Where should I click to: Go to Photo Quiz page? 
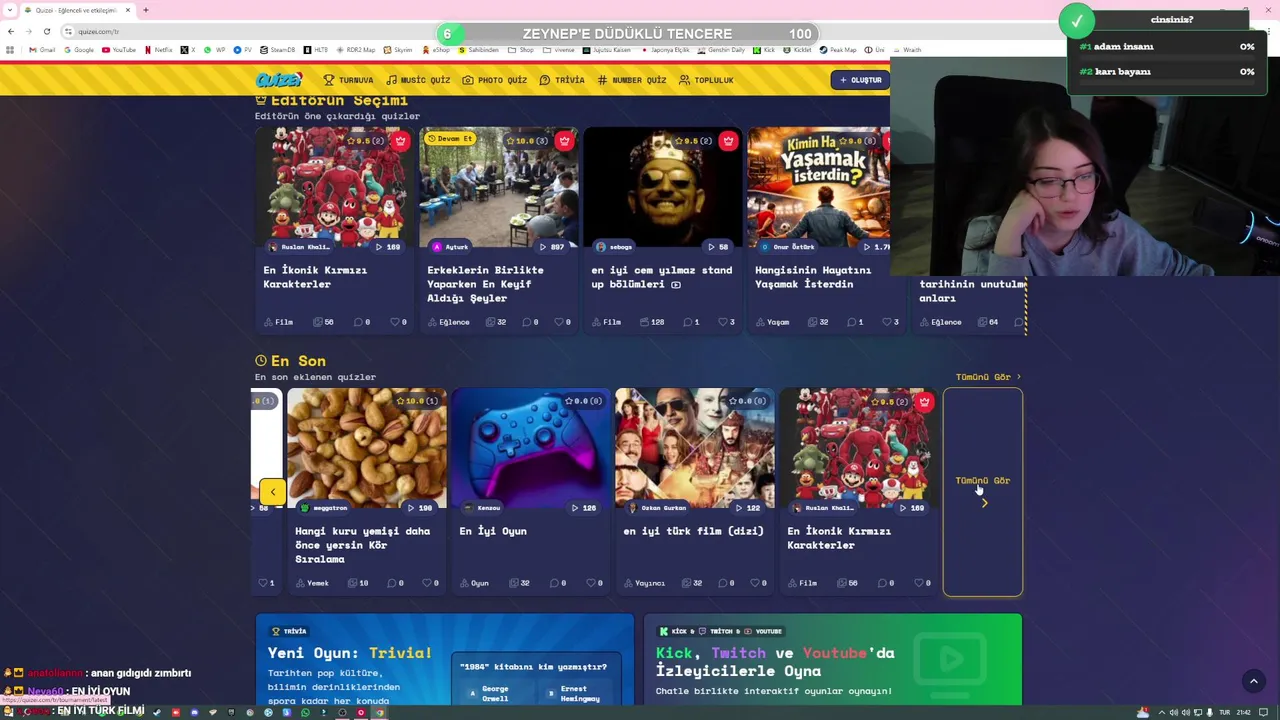pos(494,80)
